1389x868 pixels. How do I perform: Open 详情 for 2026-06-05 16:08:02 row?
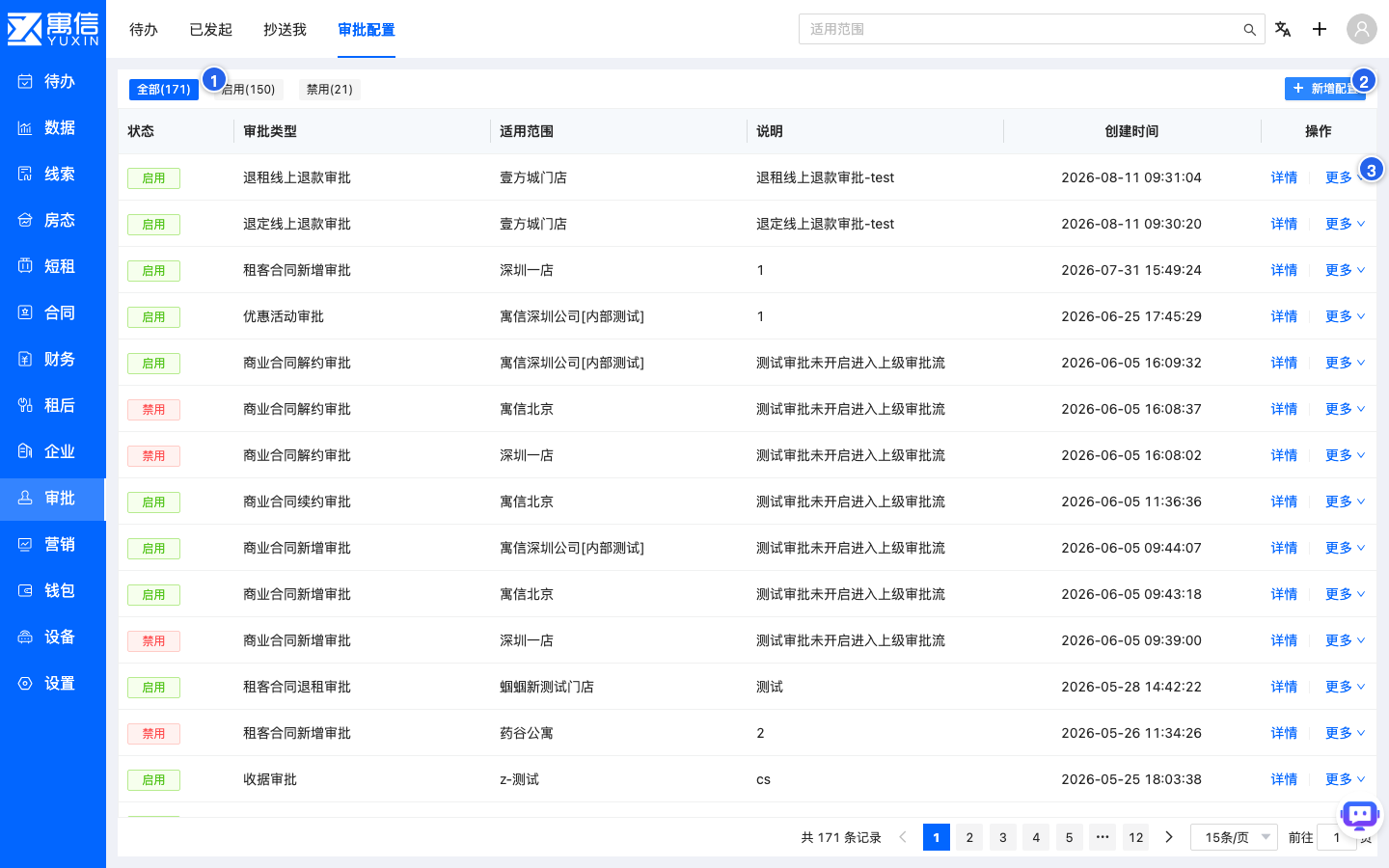[1284, 455]
